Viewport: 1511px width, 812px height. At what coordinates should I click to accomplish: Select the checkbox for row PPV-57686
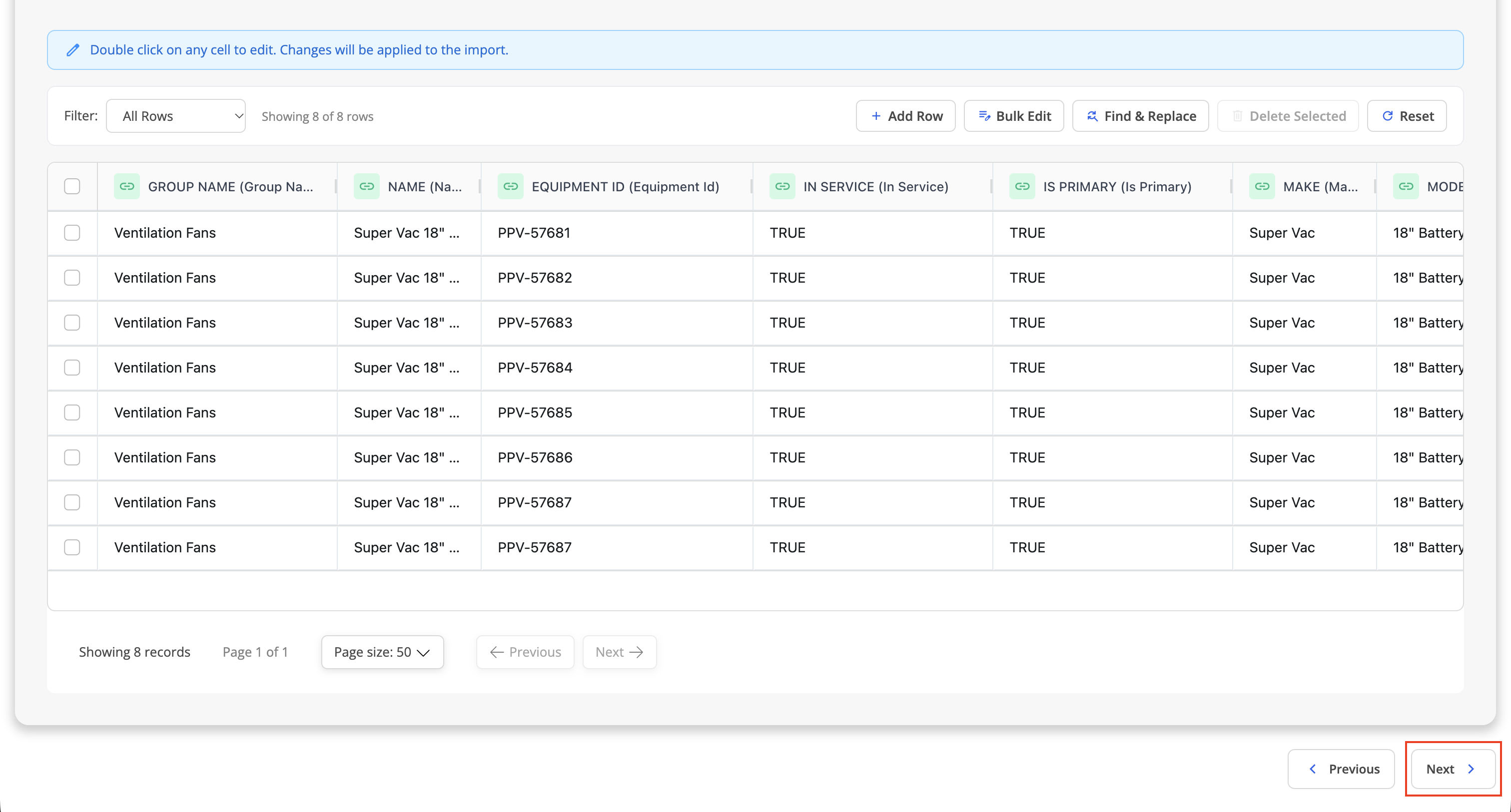(x=72, y=457)
